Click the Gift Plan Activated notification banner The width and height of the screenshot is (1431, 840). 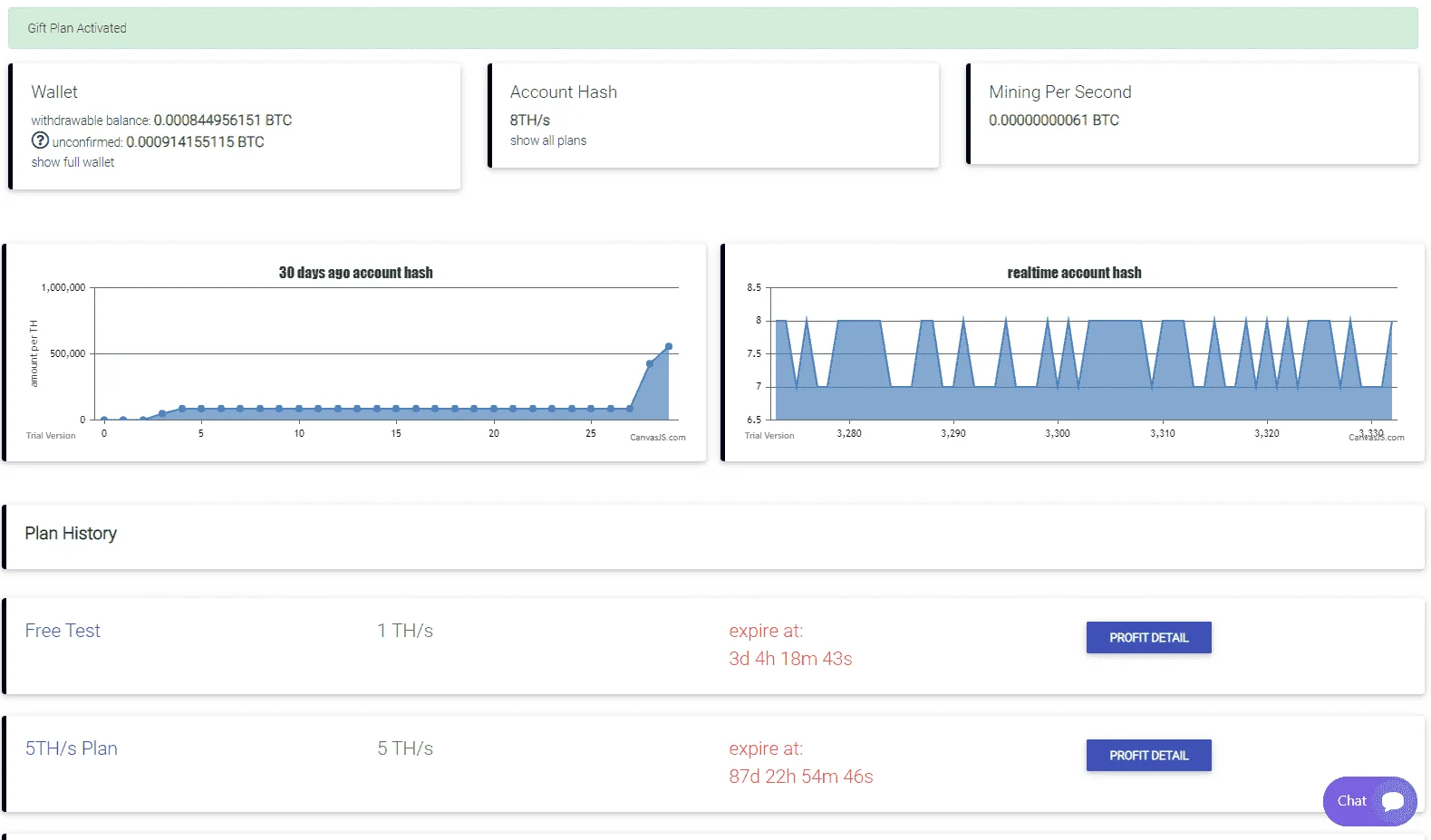(713, 28)
